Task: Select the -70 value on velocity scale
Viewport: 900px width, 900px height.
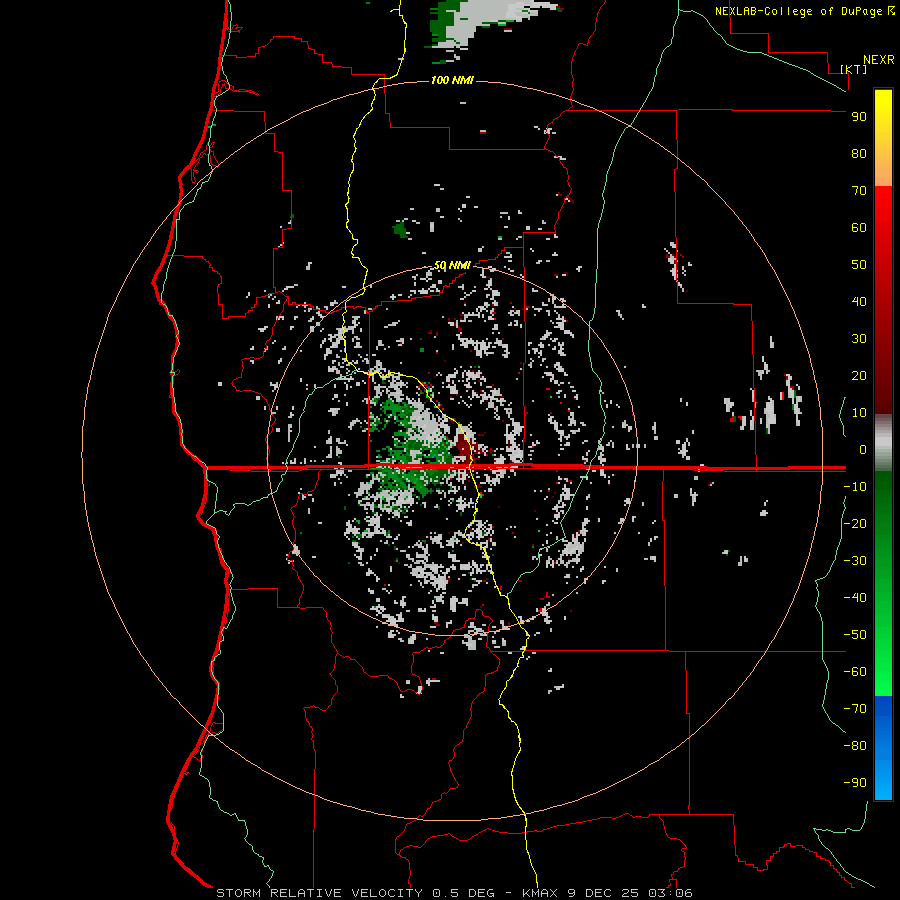Action: click(855, 708)
